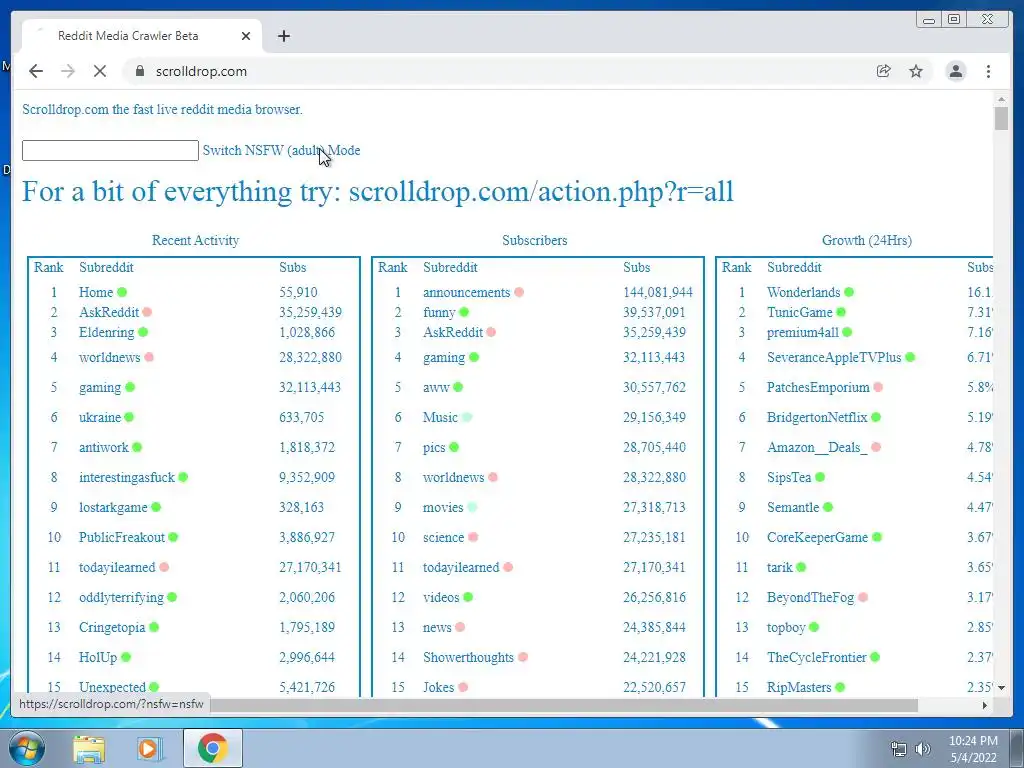Viewport: 1024px width, 768px height.
Task: Open the scrolldrop.com/action.php?r=all heading link
Action: pos(377,191)
